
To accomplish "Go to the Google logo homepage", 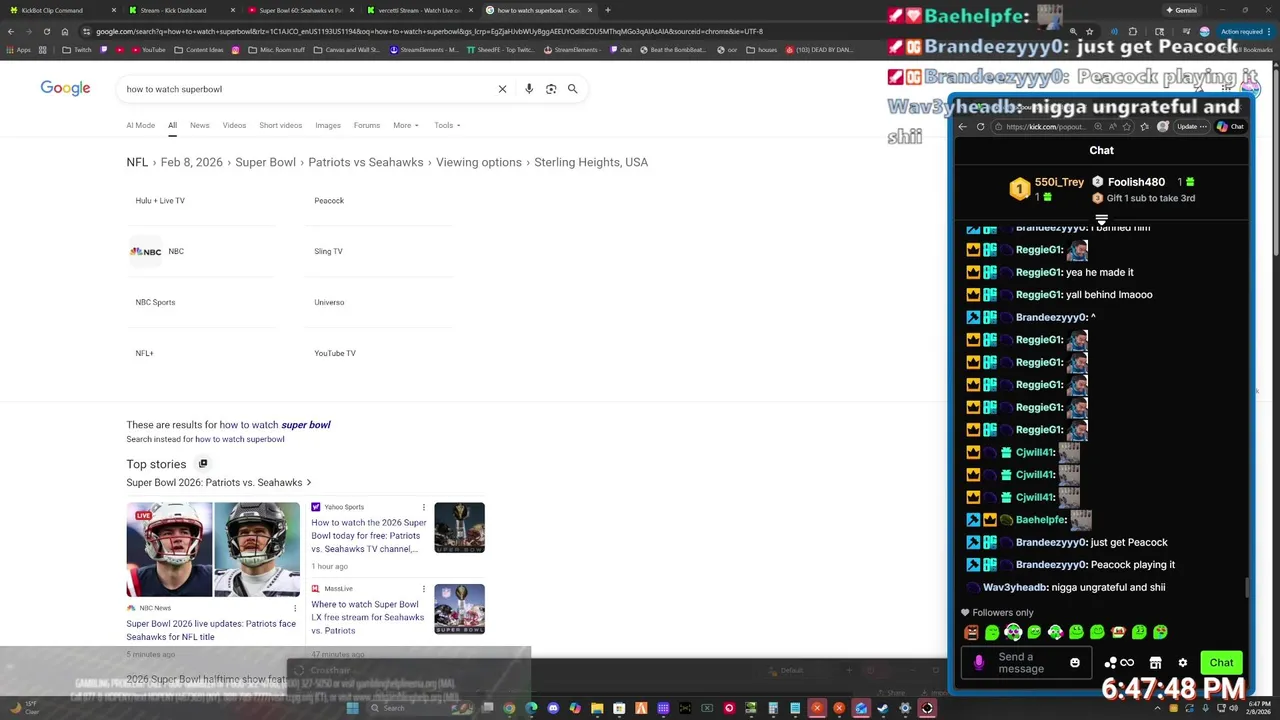I will pyautogui.click(x=65, y=88).
